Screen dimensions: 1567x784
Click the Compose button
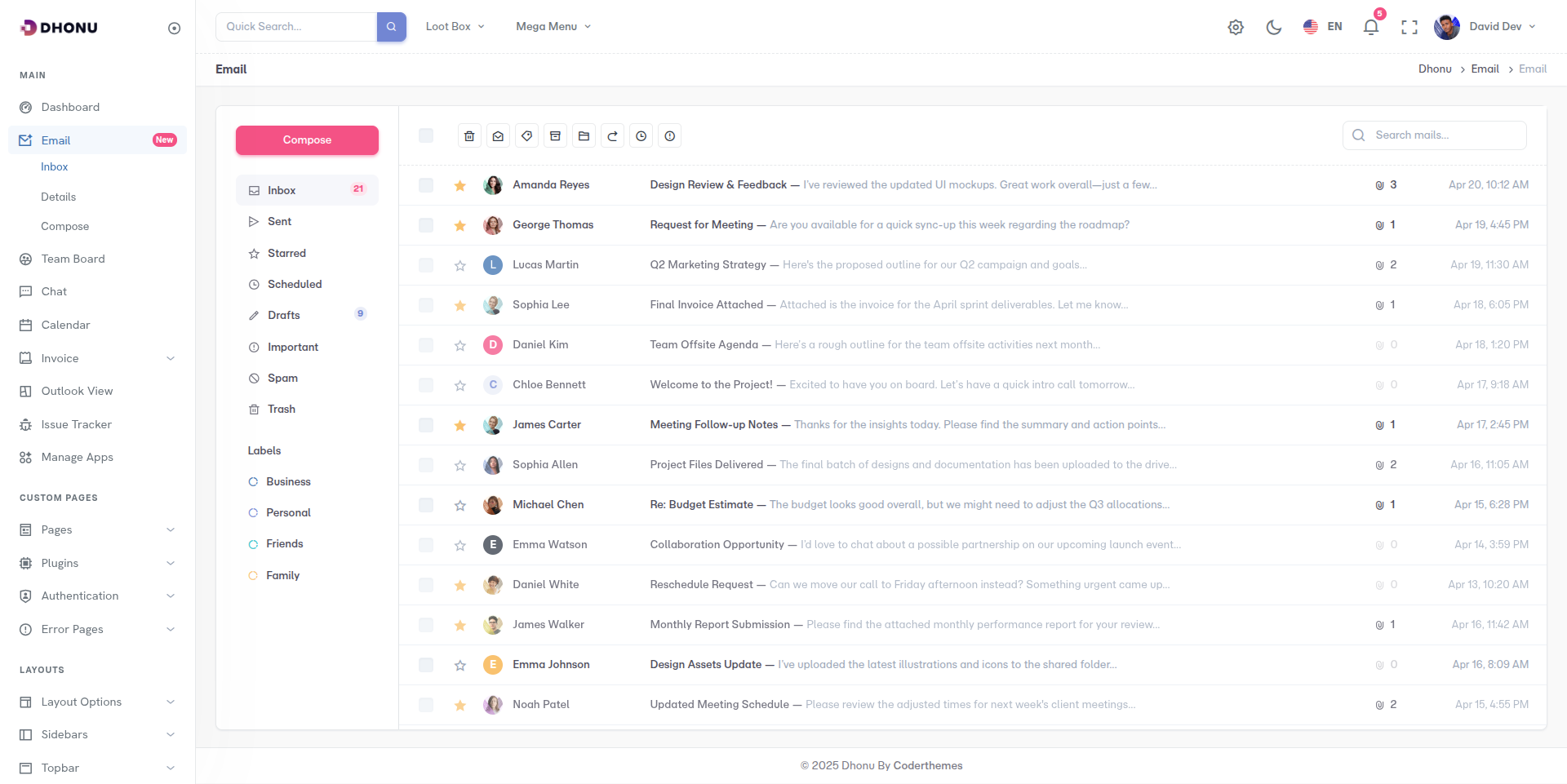point(307,140)
